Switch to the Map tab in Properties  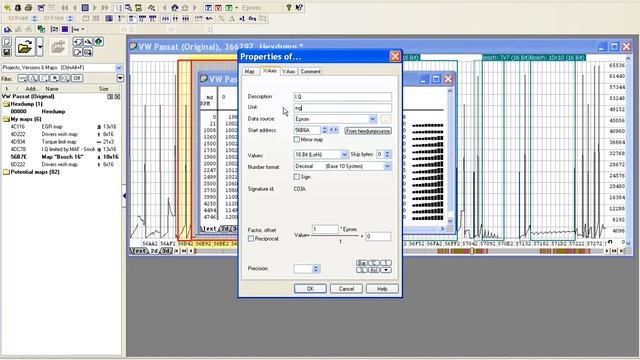[250, 71]
